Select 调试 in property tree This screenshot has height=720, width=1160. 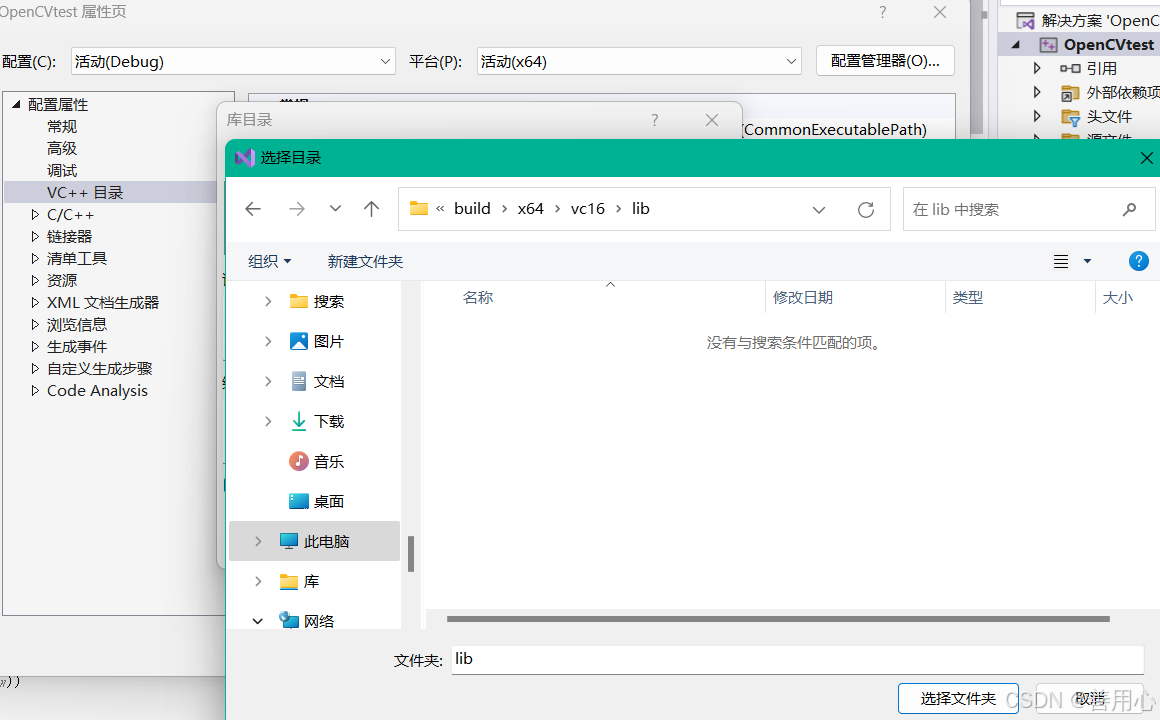point(62,170)
